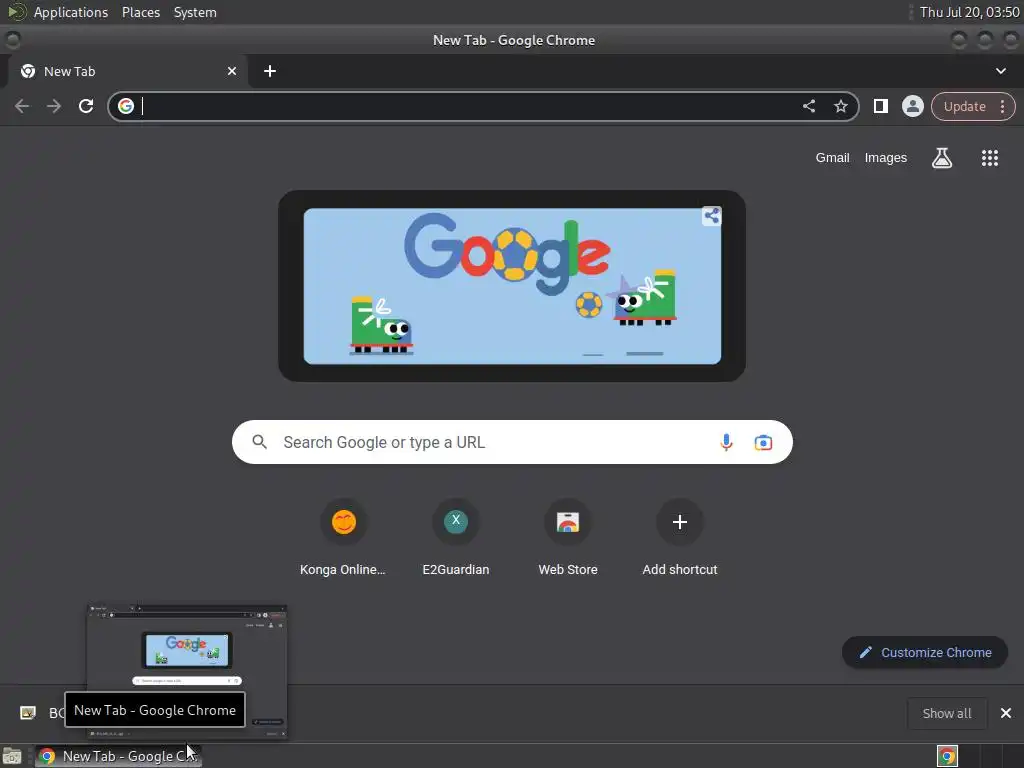Click the downloaded file image icon

[x=28, y=712]
